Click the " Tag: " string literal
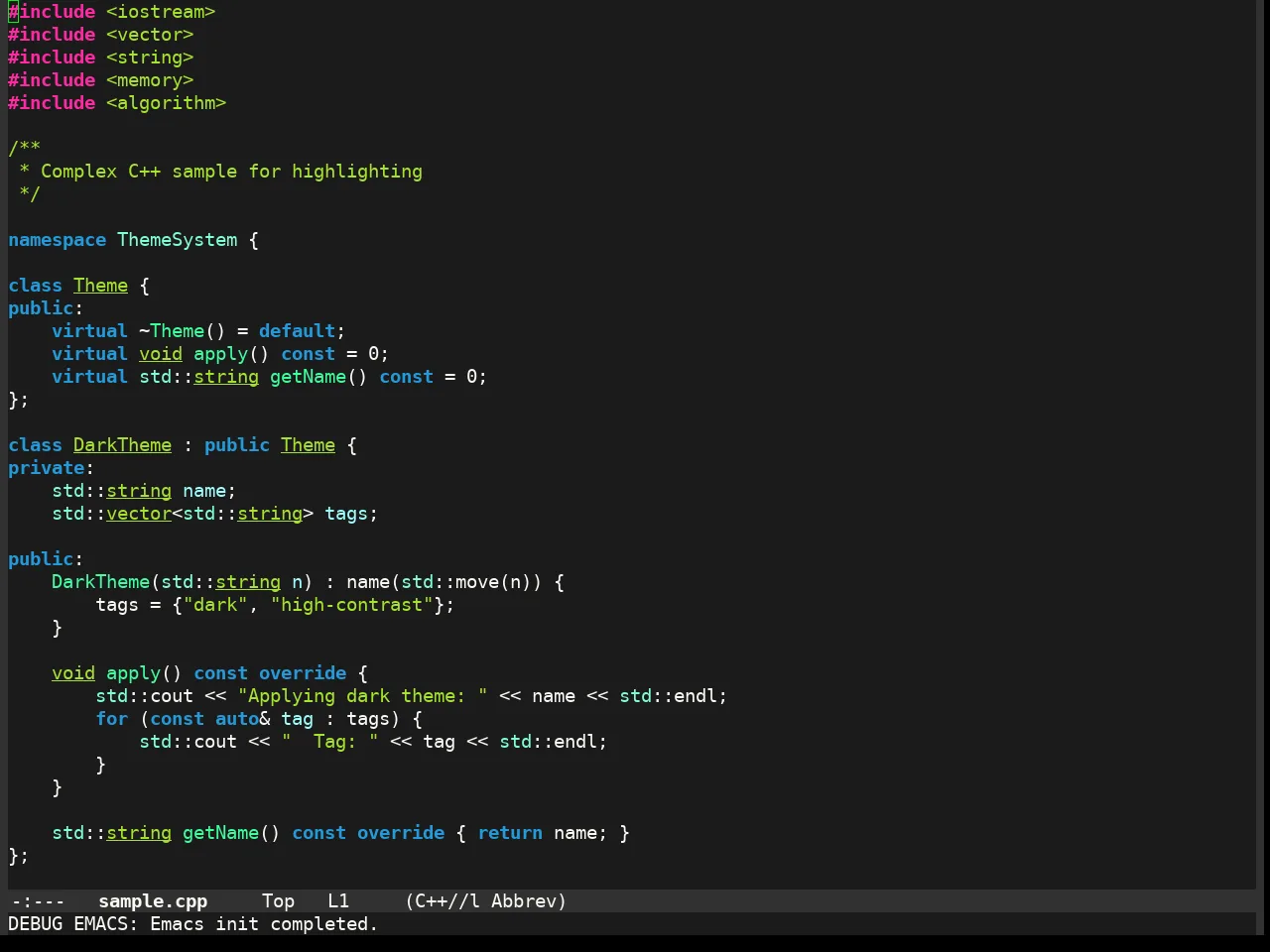 [329, 742]
